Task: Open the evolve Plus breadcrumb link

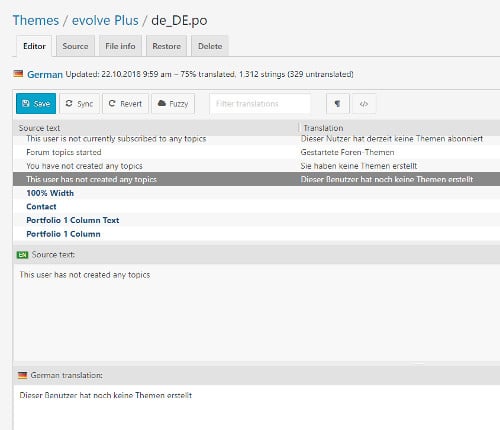Action: coord(105,20)
